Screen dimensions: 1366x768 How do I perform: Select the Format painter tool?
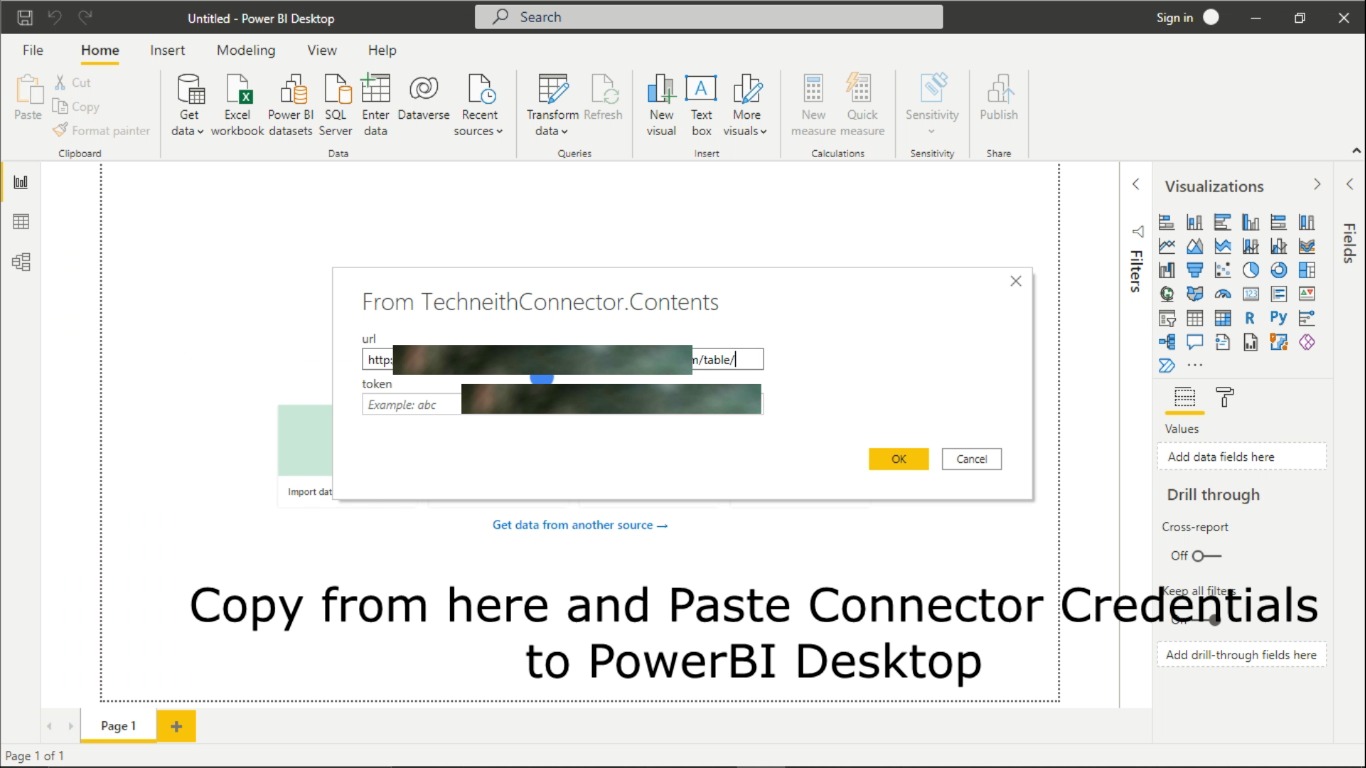click(101, 131)
